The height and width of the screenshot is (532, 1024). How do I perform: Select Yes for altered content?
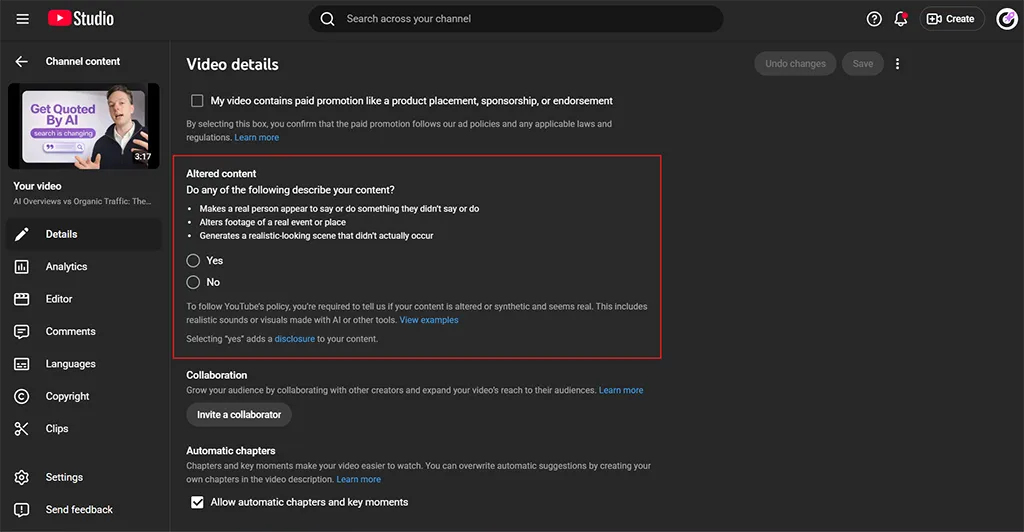[194, 260]
